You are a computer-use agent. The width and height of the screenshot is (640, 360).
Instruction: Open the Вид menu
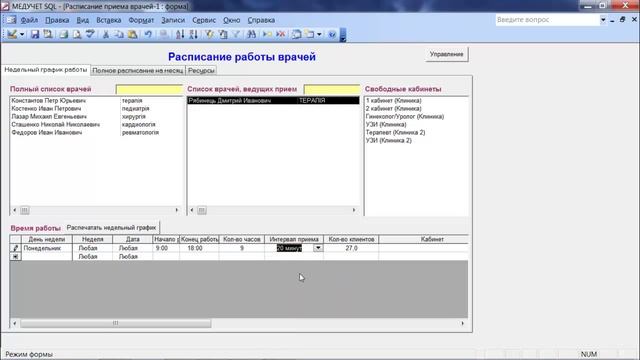click(x=82, y=20)
